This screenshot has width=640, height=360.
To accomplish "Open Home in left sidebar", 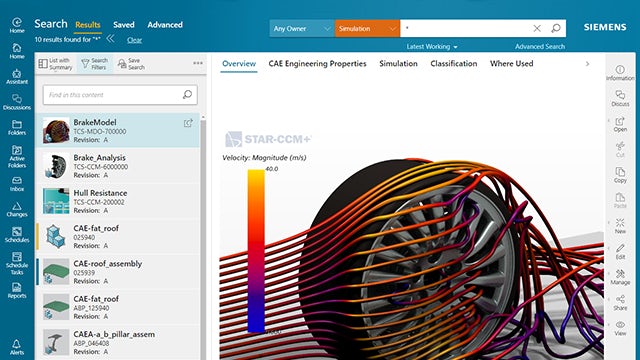I will tap(17, 51).
